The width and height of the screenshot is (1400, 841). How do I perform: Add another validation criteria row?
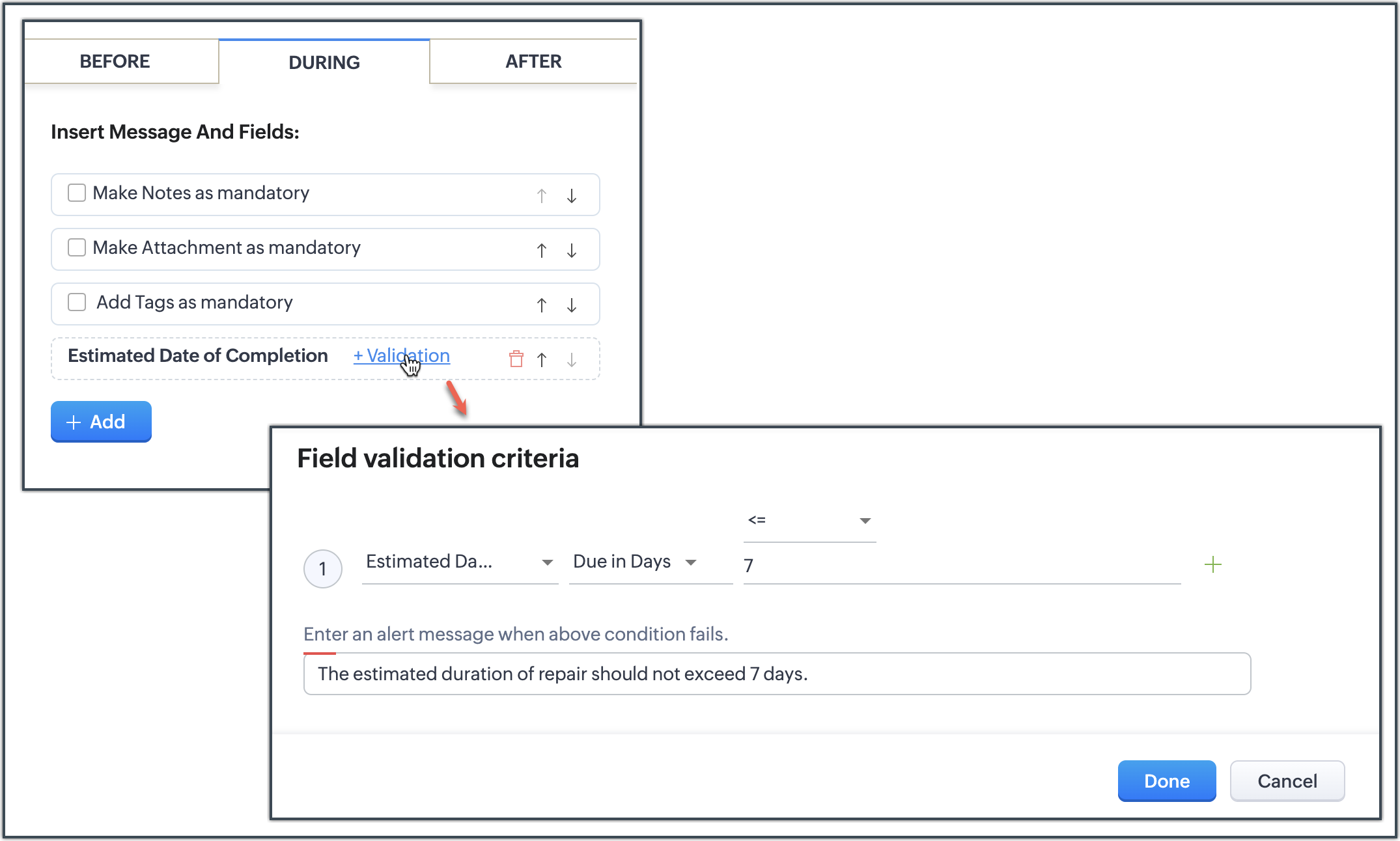pyautogui.click(x=1212, y=564)
